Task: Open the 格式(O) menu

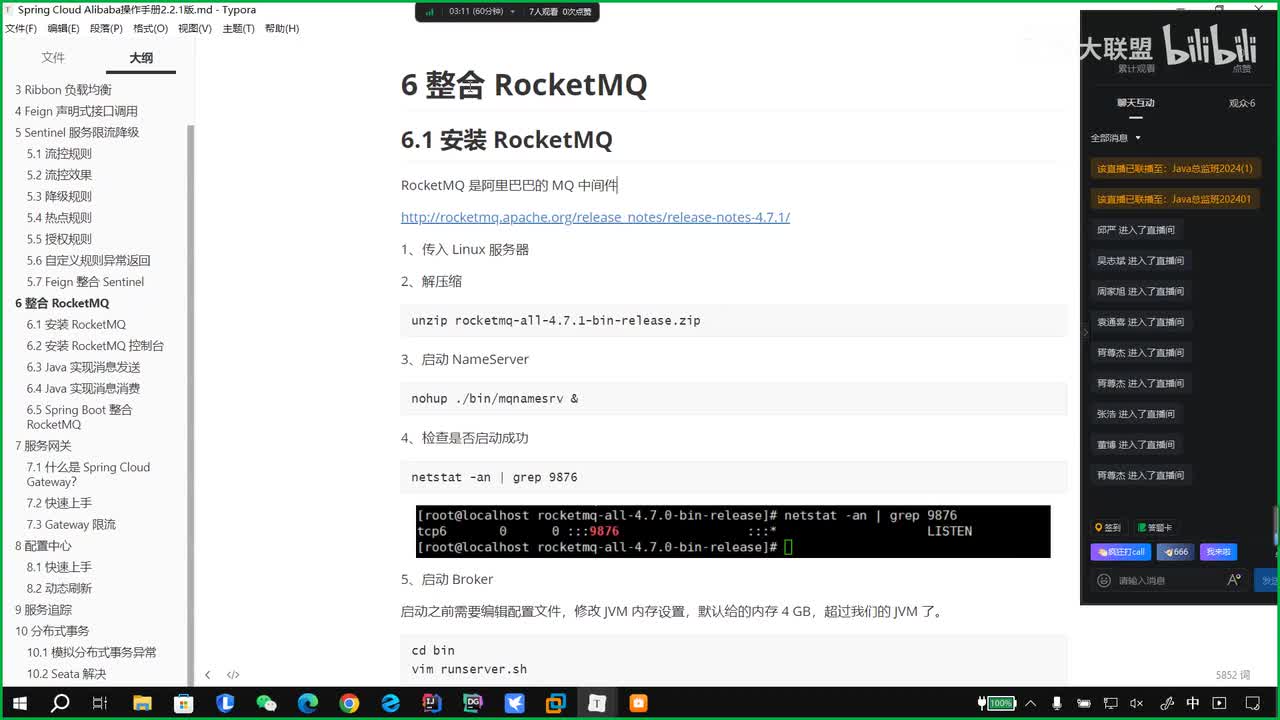Action: pyautogui.click(x=151, y=28)
